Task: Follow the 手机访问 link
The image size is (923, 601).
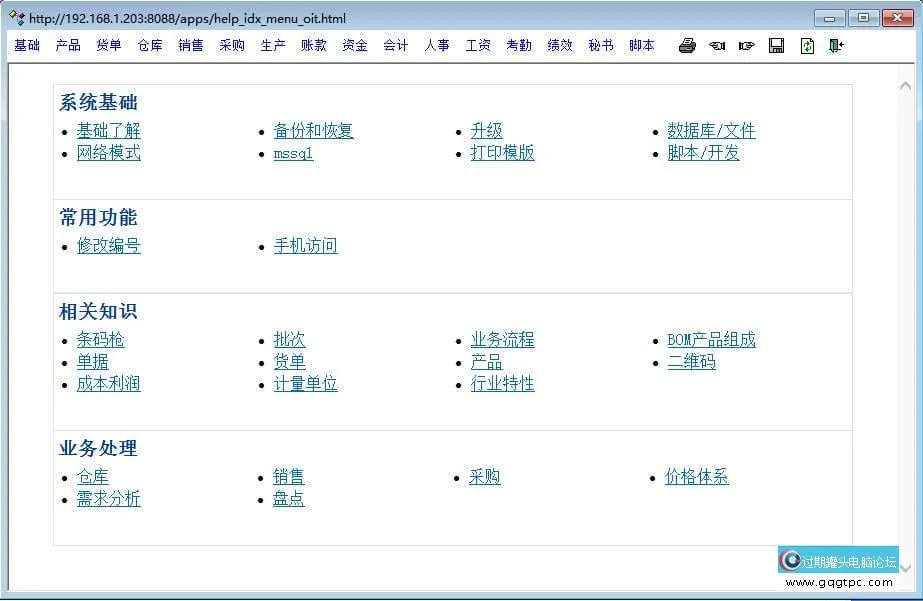Action: tap(305, 246)
